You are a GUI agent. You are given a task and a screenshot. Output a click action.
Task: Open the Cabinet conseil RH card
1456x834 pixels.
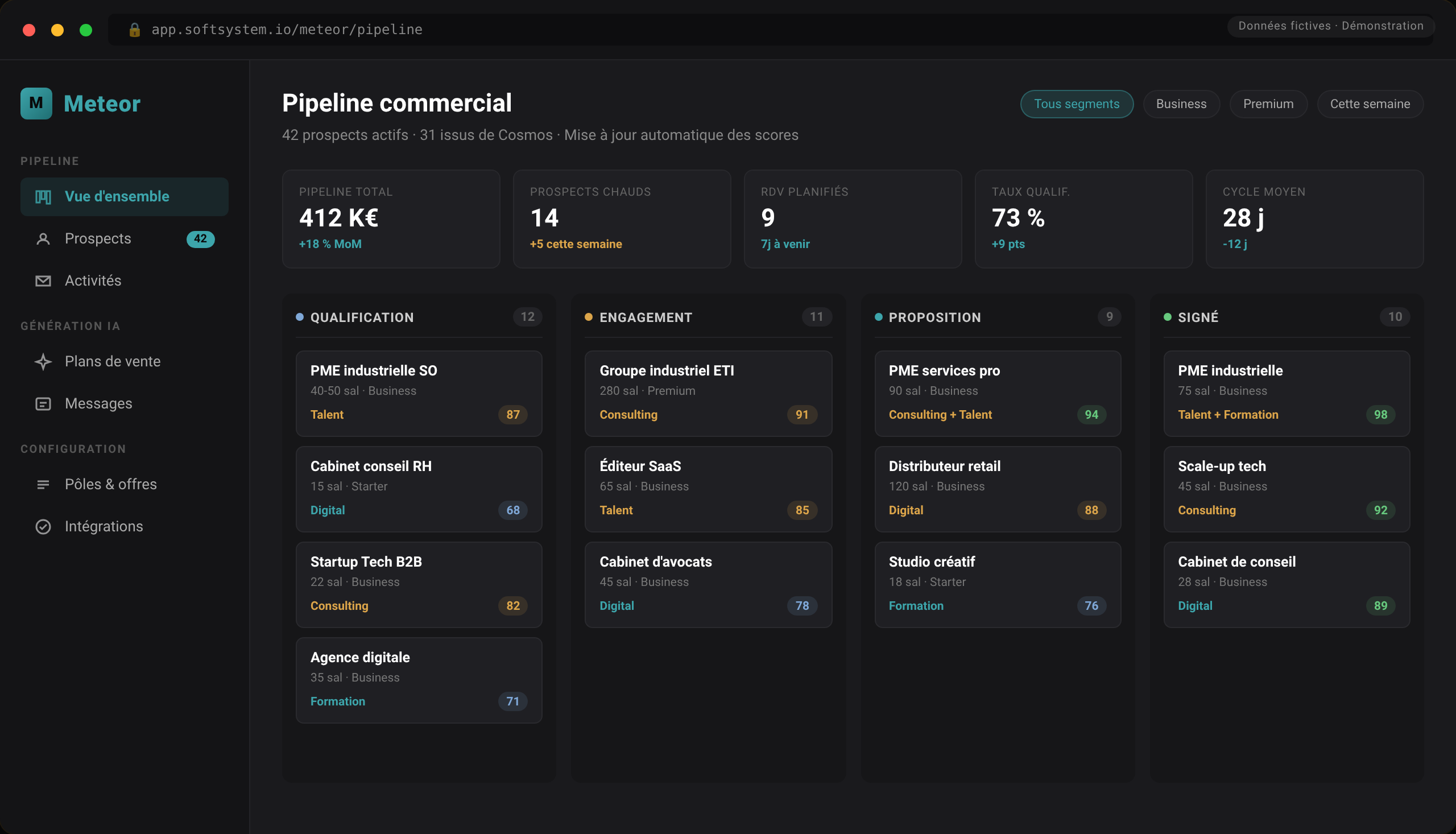[x=419, y=489]
